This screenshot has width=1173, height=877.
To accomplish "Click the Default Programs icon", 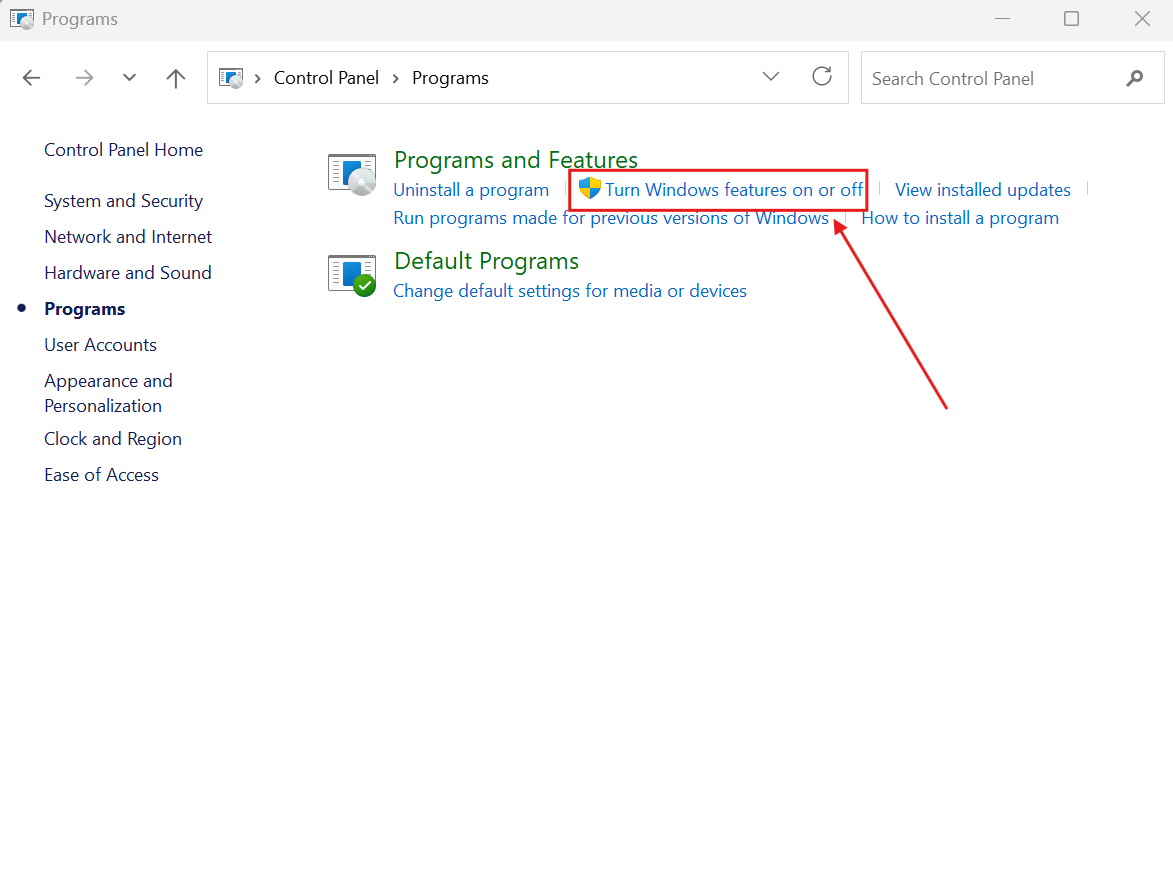I will pyautogui.click(x=352, y=275).
